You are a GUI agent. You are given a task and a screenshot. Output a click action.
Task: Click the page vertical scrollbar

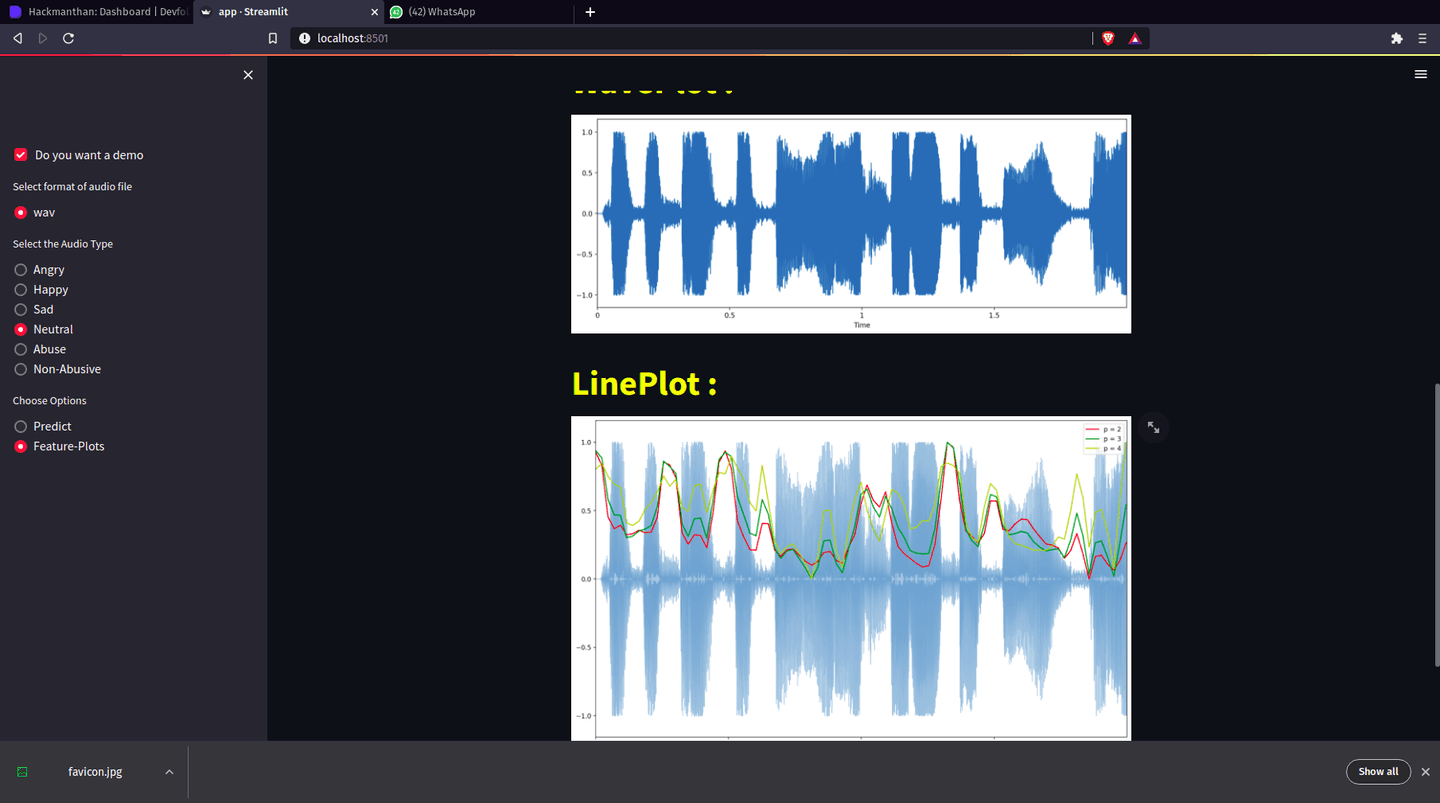click(1437, 525)
